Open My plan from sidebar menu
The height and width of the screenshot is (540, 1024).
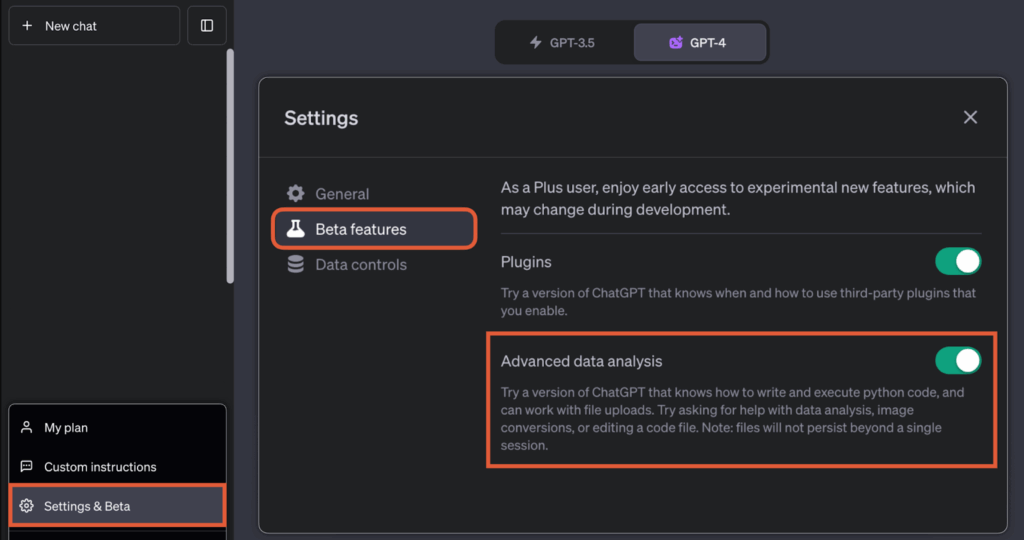pos(118,428)
